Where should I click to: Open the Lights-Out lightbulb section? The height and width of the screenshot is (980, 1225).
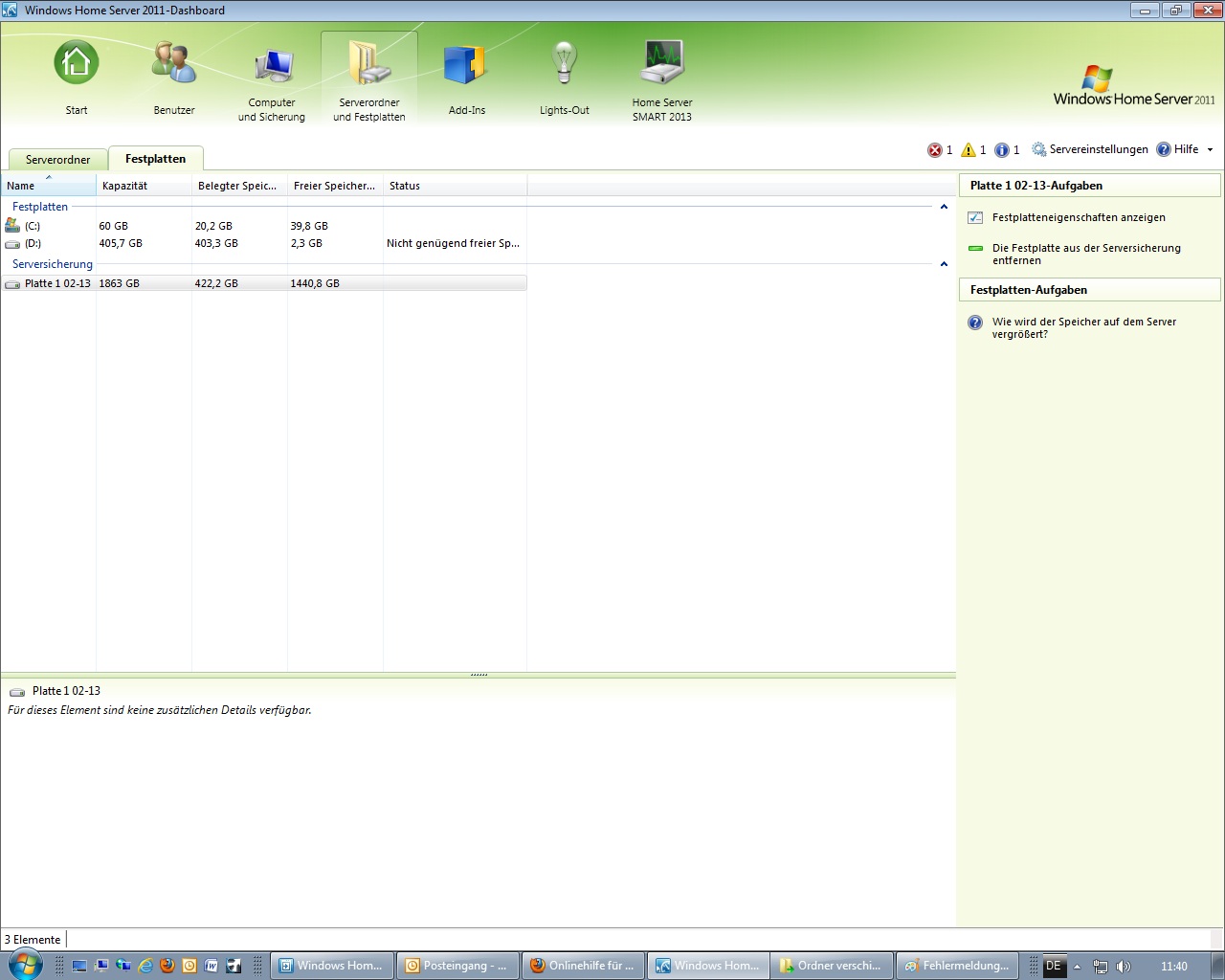(565, 78)
